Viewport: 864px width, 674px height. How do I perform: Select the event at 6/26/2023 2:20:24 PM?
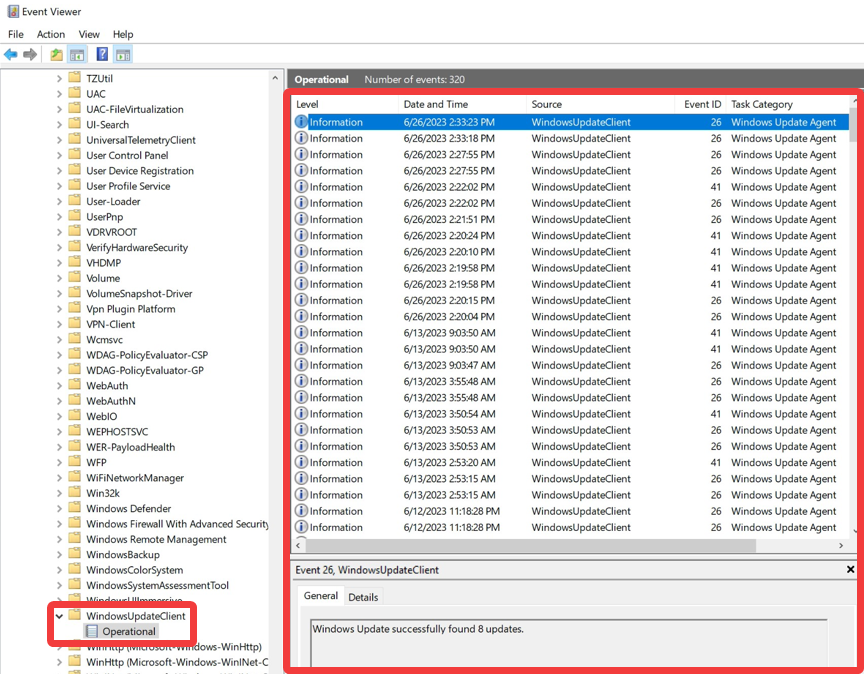pos(571,235)
